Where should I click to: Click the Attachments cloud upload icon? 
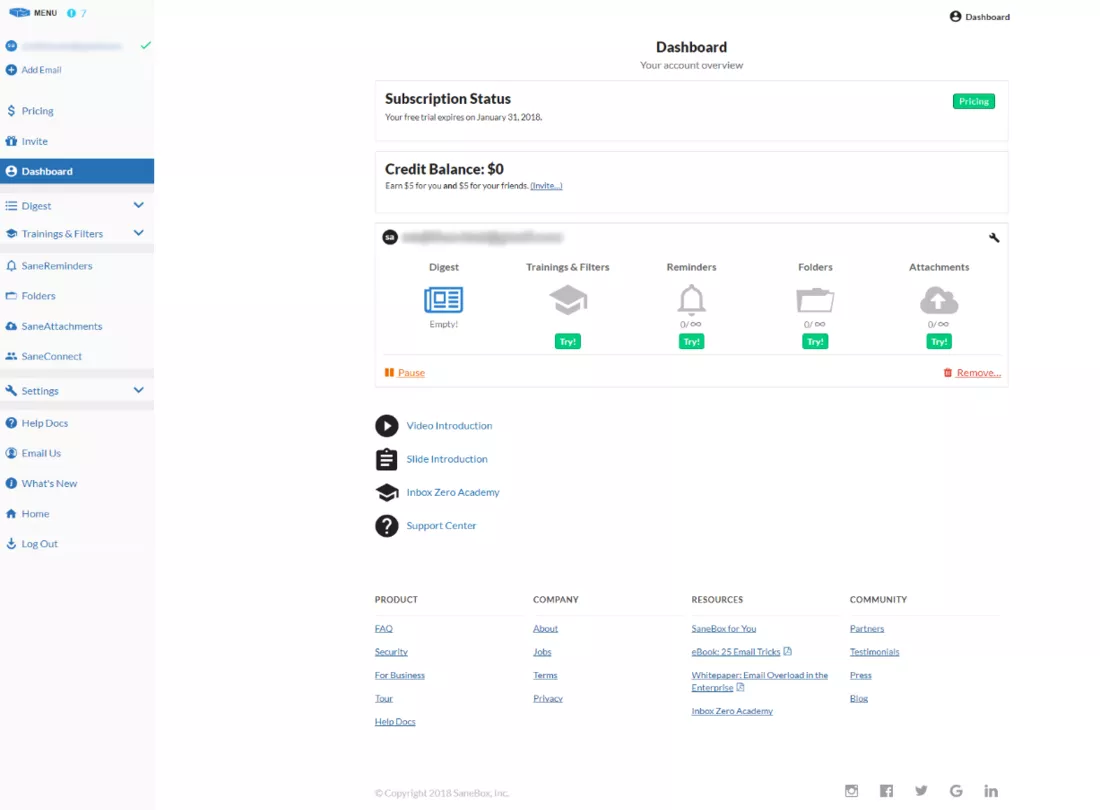click(x=939, y=300)
